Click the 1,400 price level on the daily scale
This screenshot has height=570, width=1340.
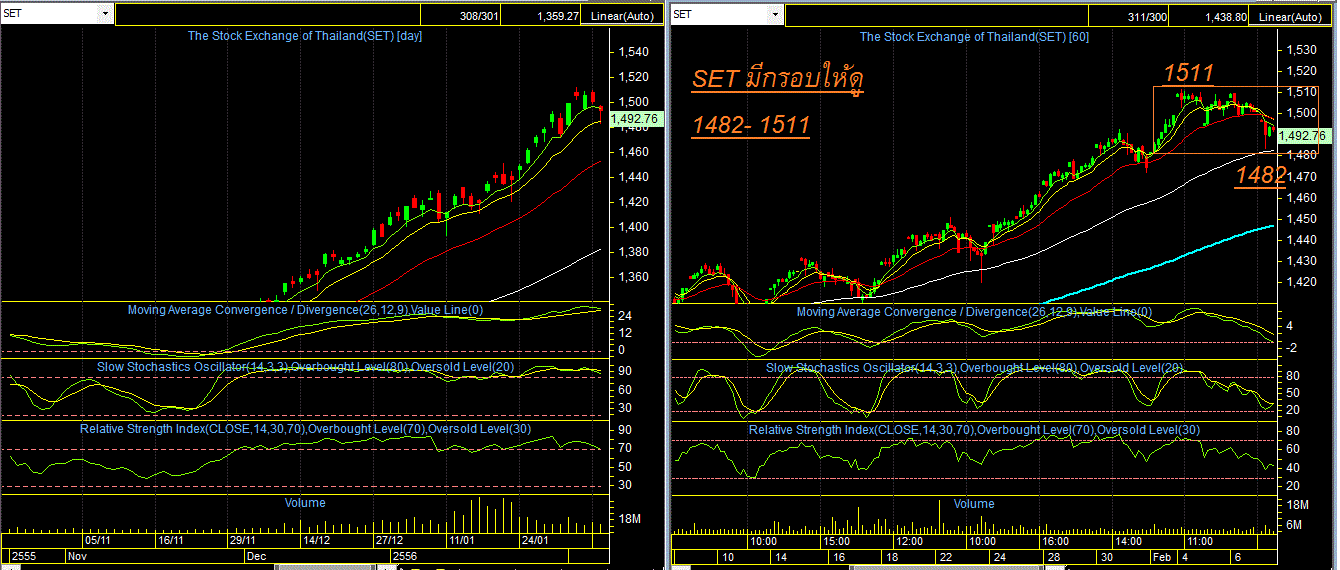pos(634,227)
